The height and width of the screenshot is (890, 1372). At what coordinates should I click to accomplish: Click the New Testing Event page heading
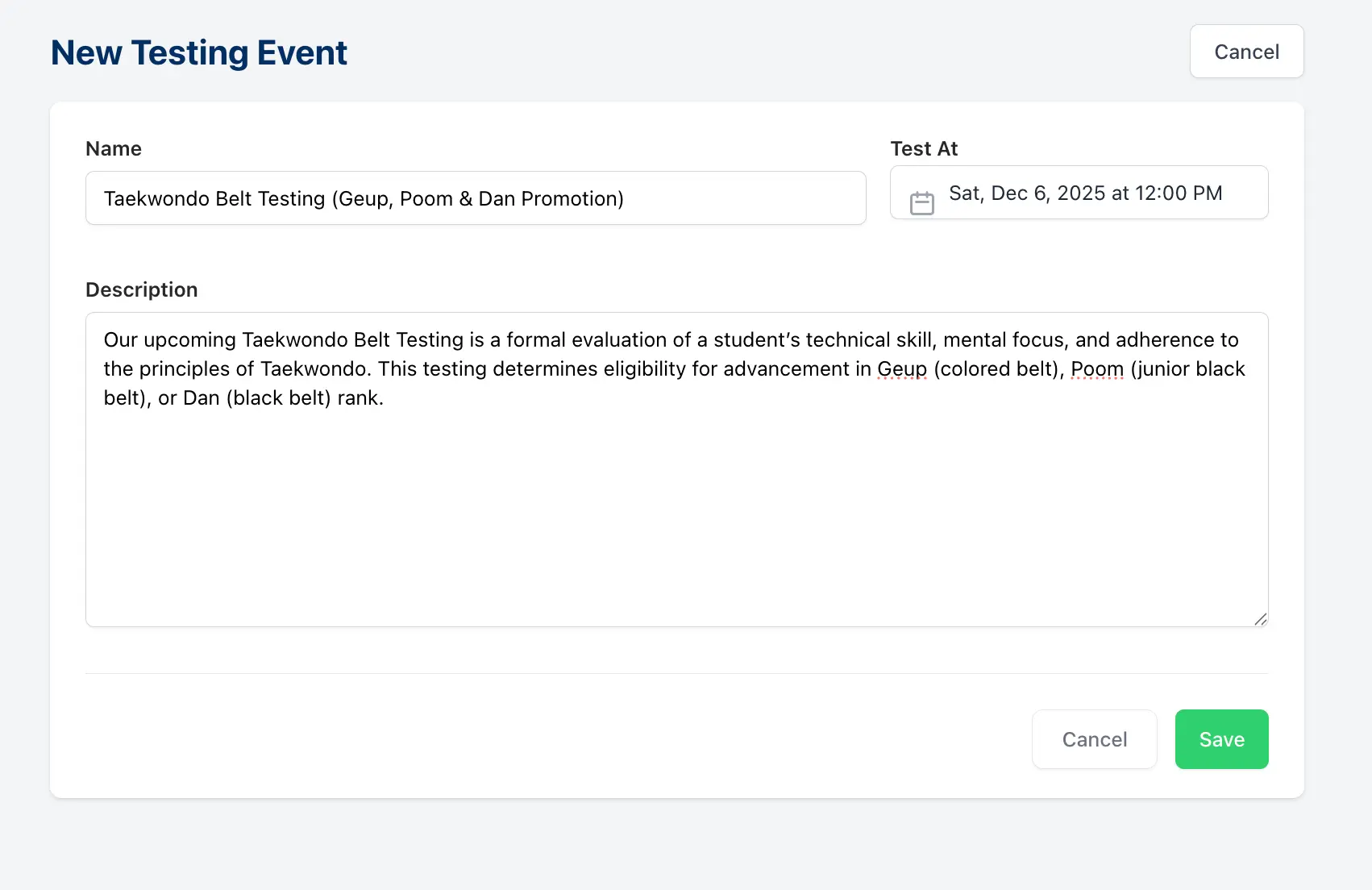pyautogui.click(x=198, y=52)
